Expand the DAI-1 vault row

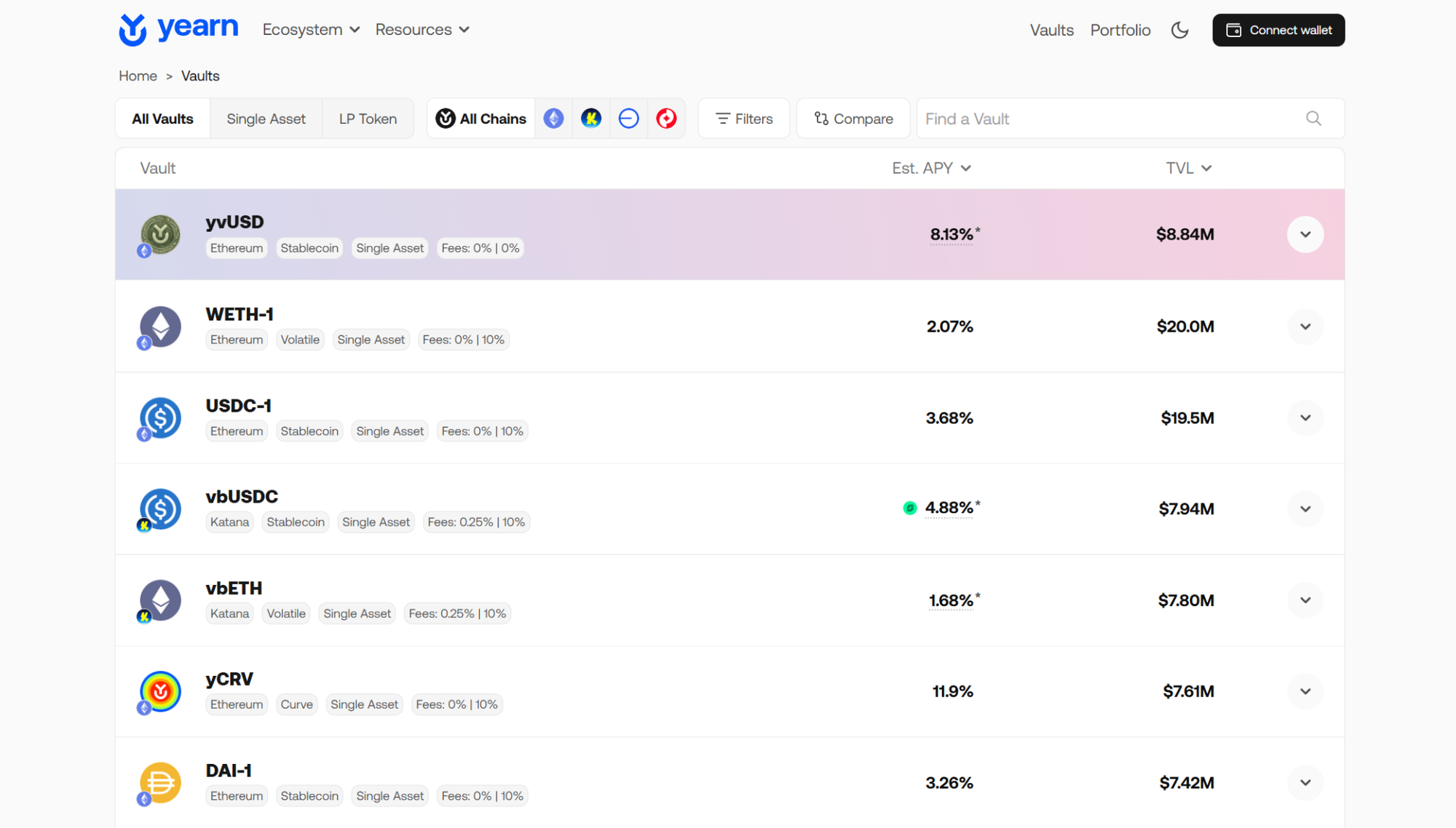(x=1305, y=783)
